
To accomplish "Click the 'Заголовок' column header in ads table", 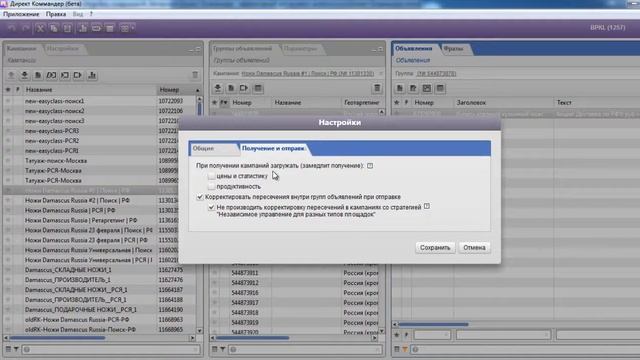I will point(471,102).
